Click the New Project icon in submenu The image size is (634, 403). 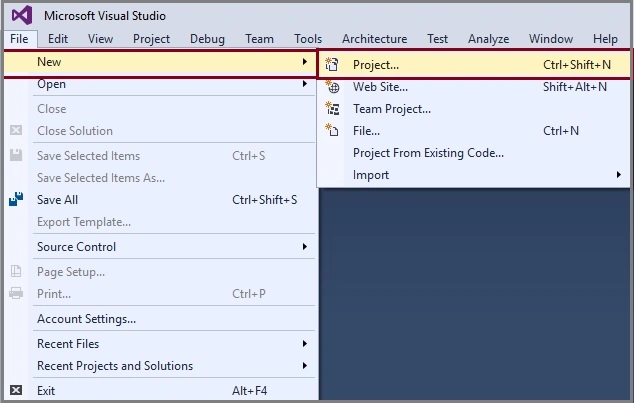coord(332,64)
